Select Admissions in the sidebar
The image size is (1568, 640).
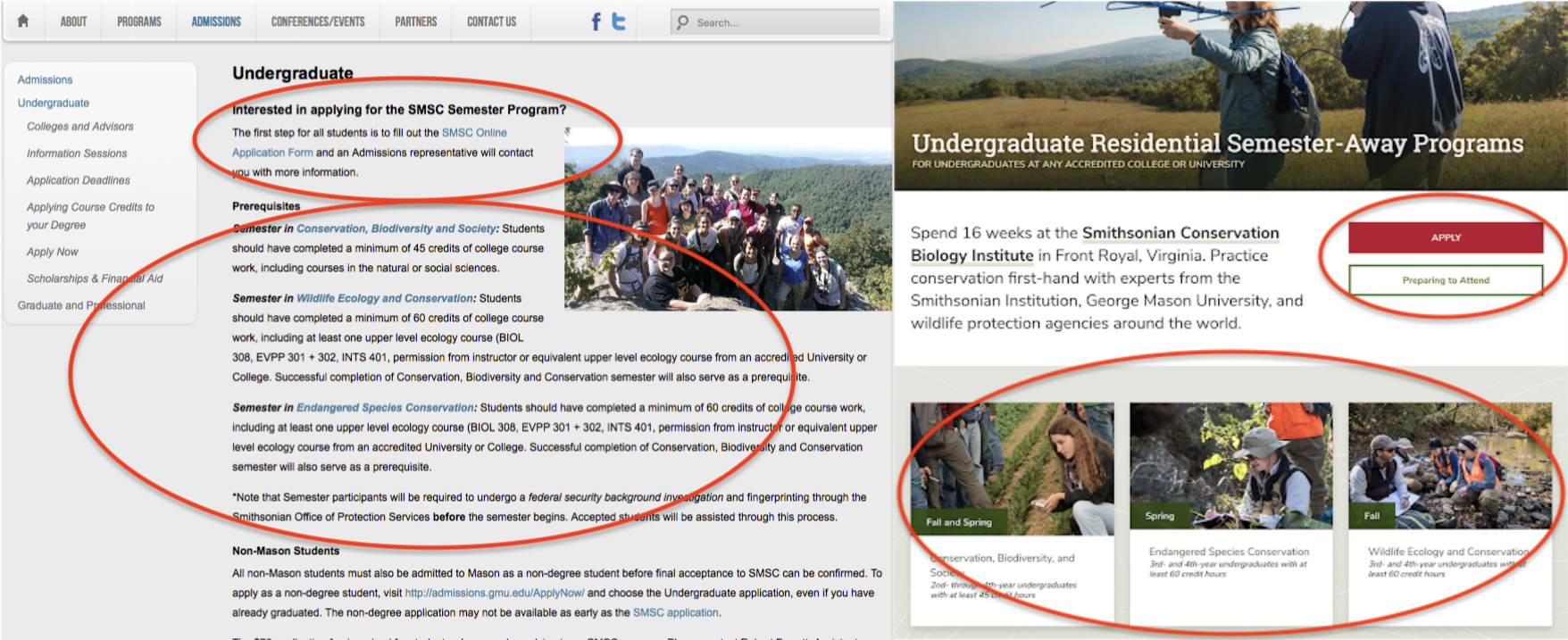click(46, 79)
